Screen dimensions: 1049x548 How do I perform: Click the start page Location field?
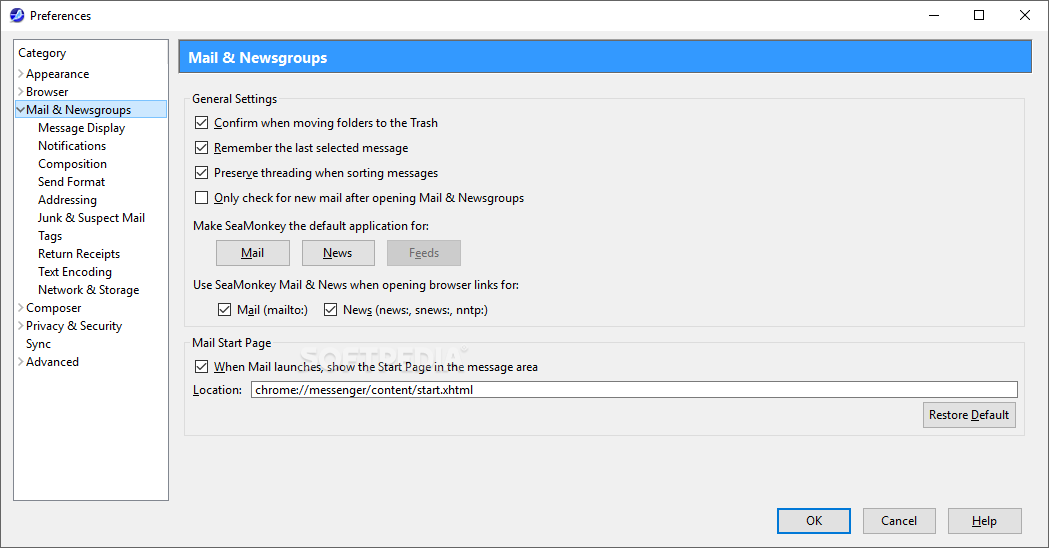[634, 389]
